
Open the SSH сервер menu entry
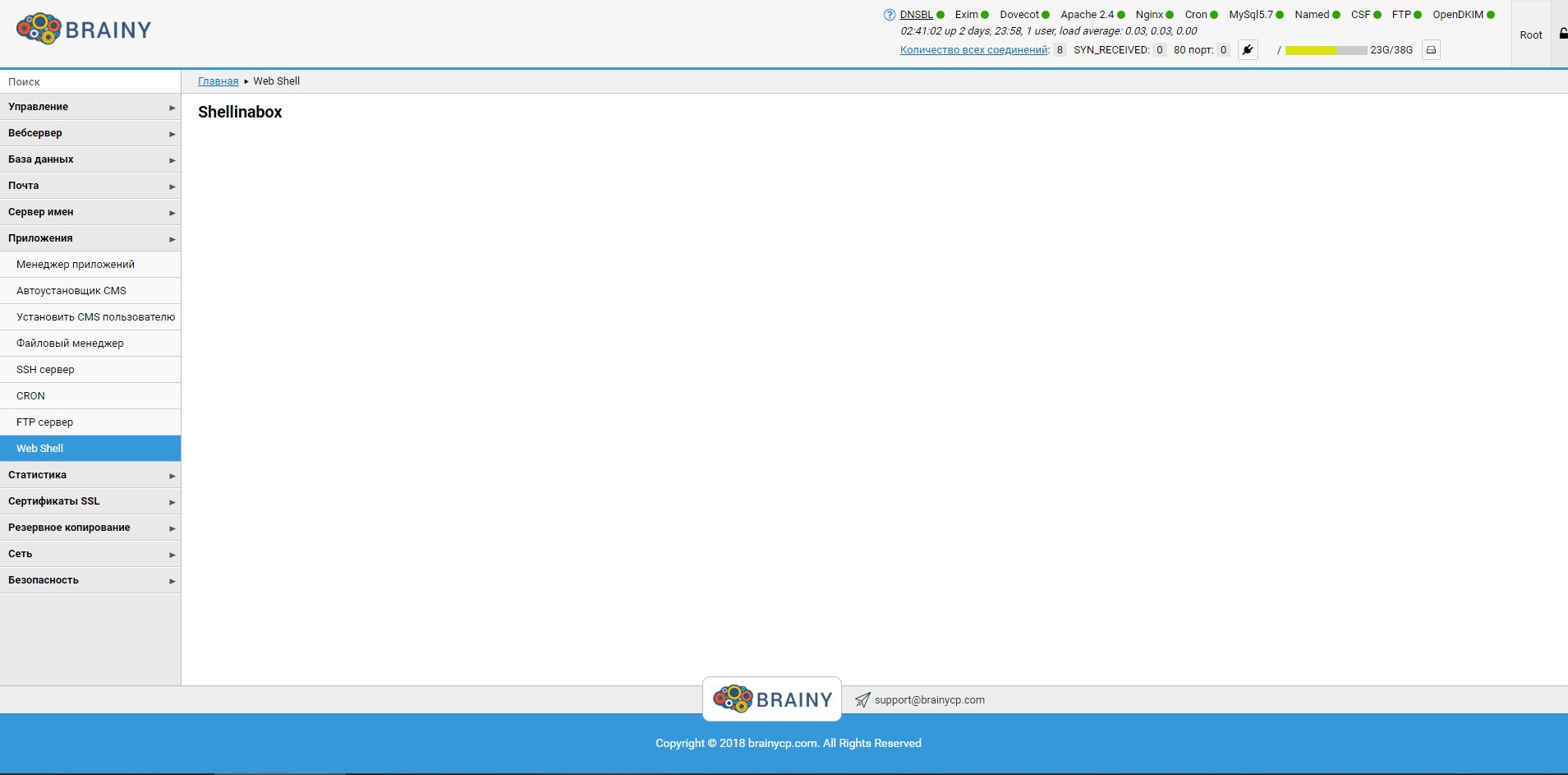[45, 370]
